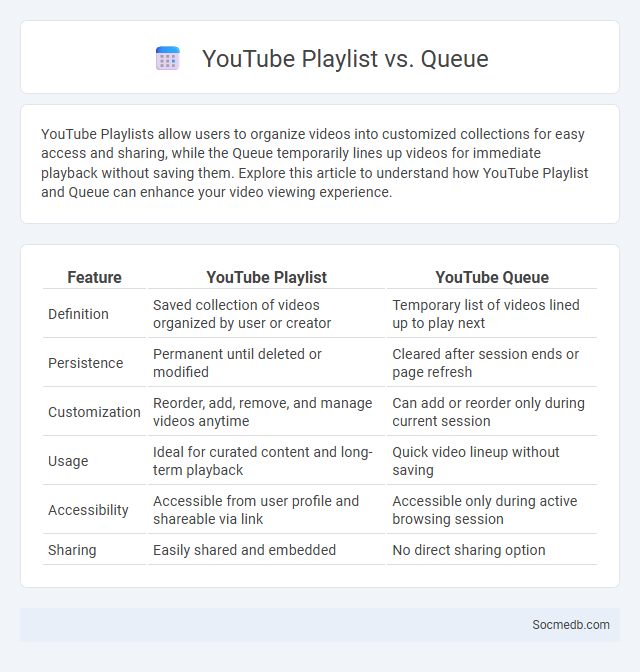Click 'Saved collection of videos organized by user' cell
The image size is (640, 672).
click(x=266, y=314)
